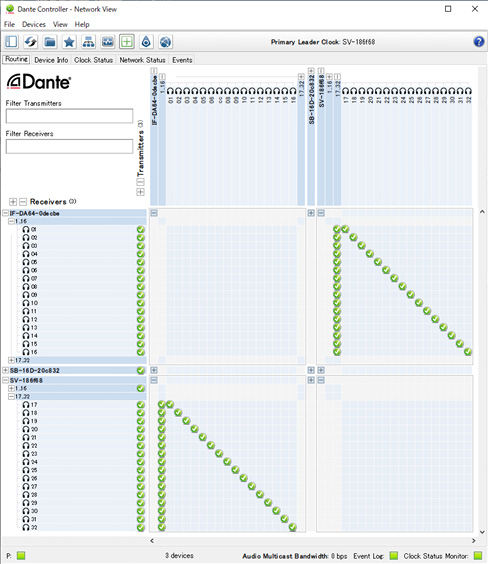
Task: Click the globe toolbar icon
Action: pos(165,42)
